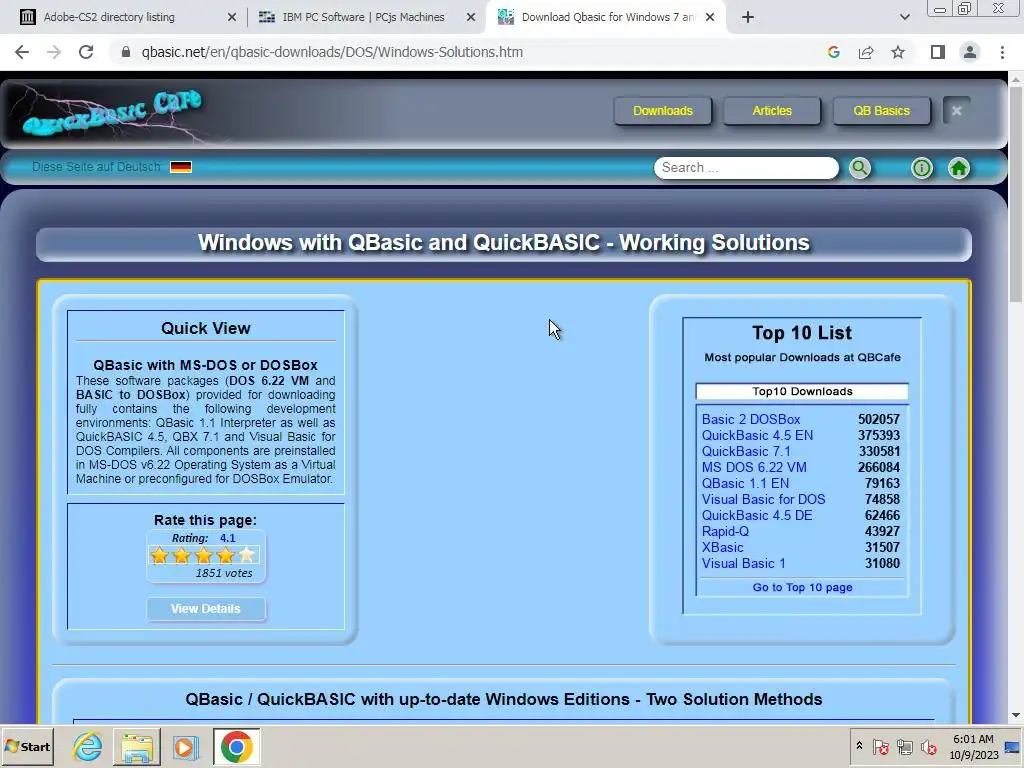Rate page one star
Viewport: 1024px width, 768px height.
[159, 556]
